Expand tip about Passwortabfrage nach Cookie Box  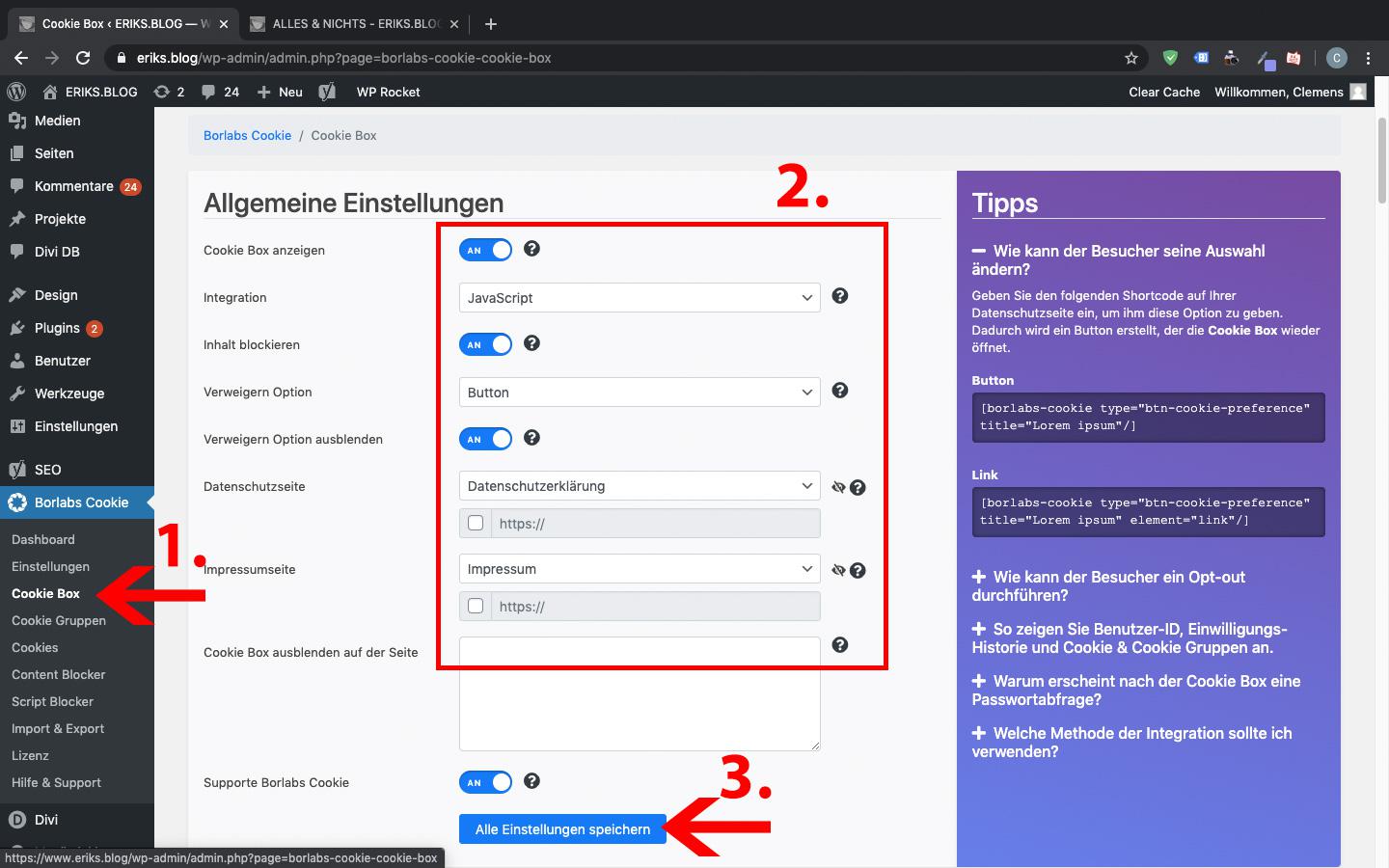tap(1136, 690)
